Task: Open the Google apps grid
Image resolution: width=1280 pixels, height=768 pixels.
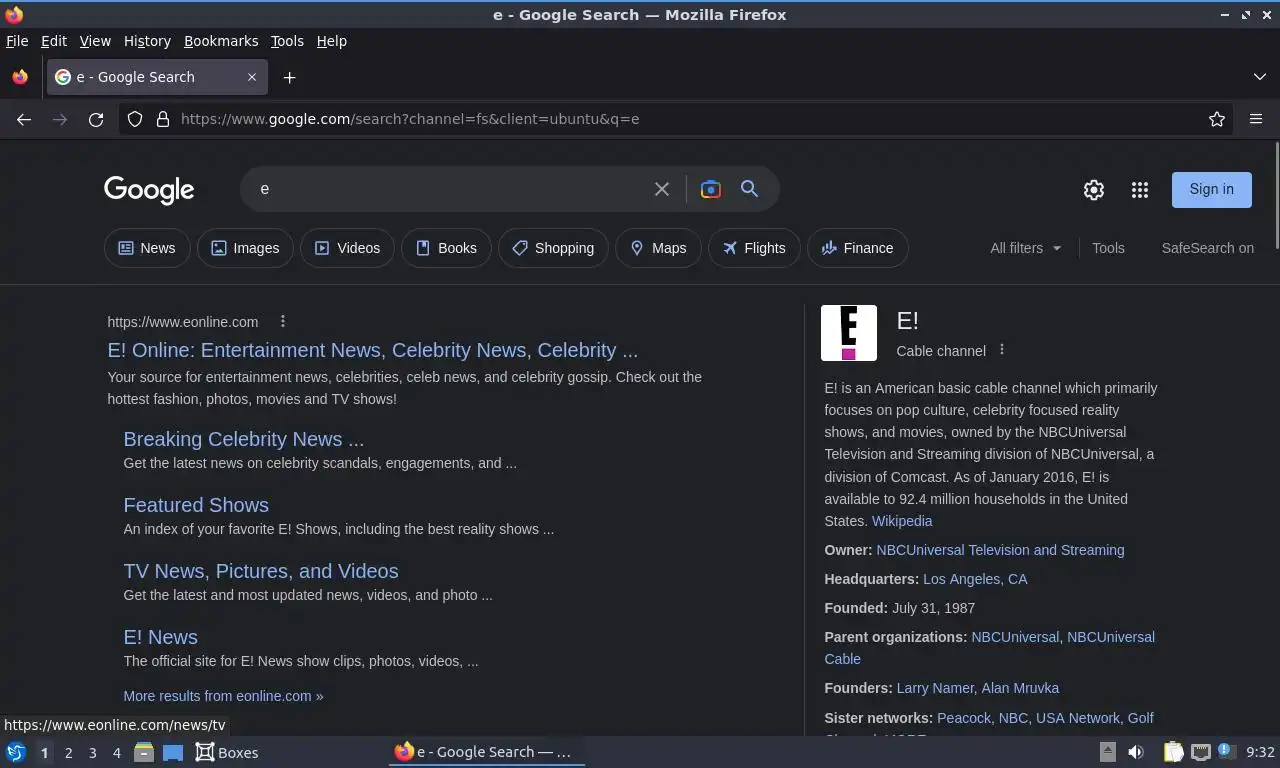Action: 1140,190
